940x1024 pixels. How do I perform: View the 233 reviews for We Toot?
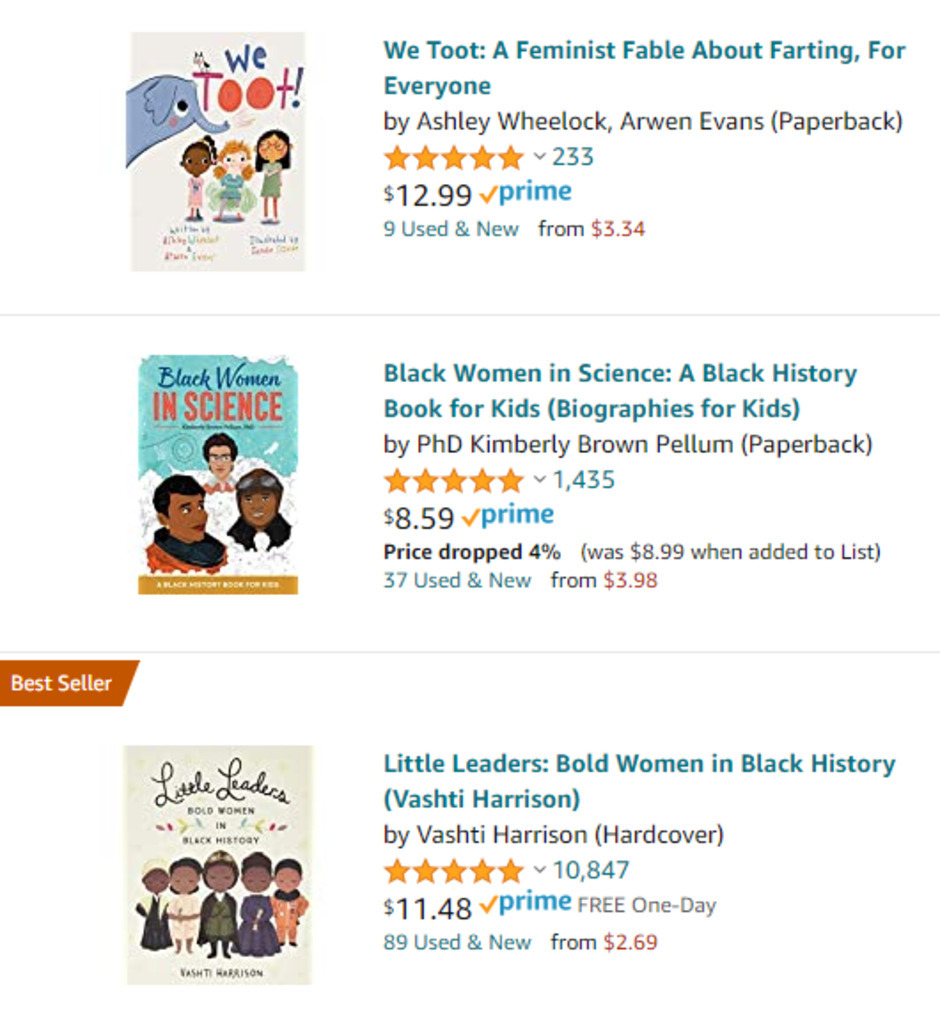[x=573, y=157]
